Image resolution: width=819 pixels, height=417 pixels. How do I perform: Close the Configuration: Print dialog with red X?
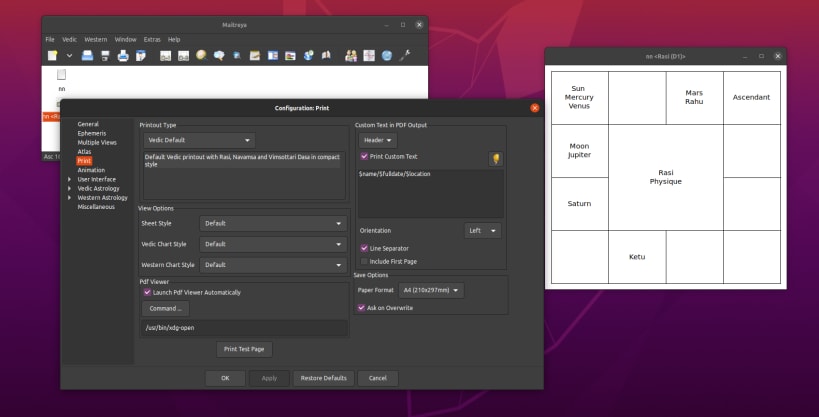point(534,108)
